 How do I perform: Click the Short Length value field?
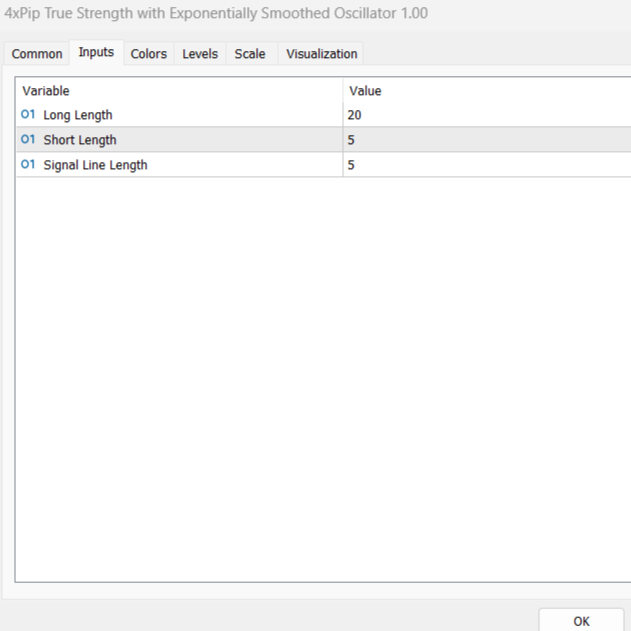tap(480, 140)
